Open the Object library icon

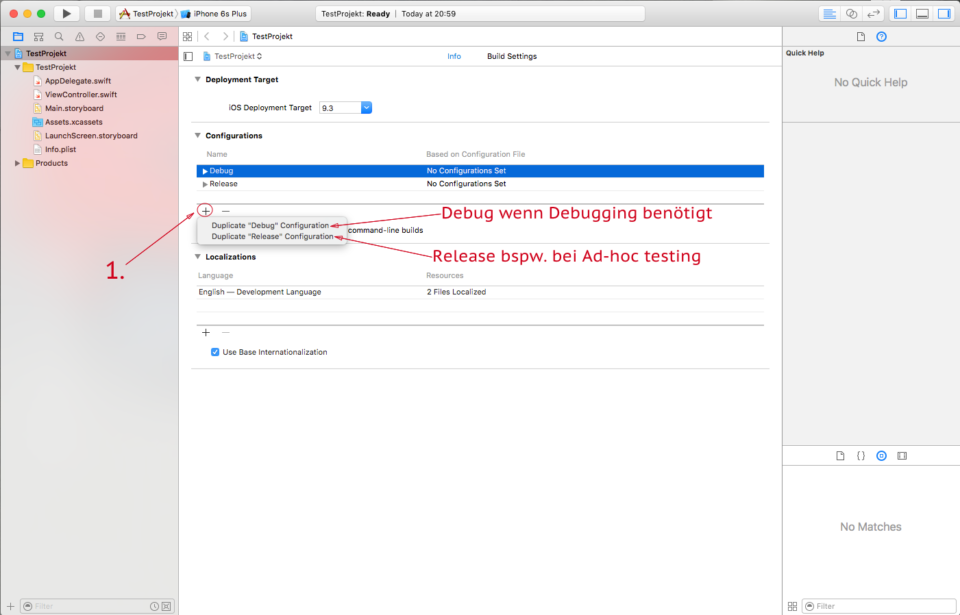(881, 456)
